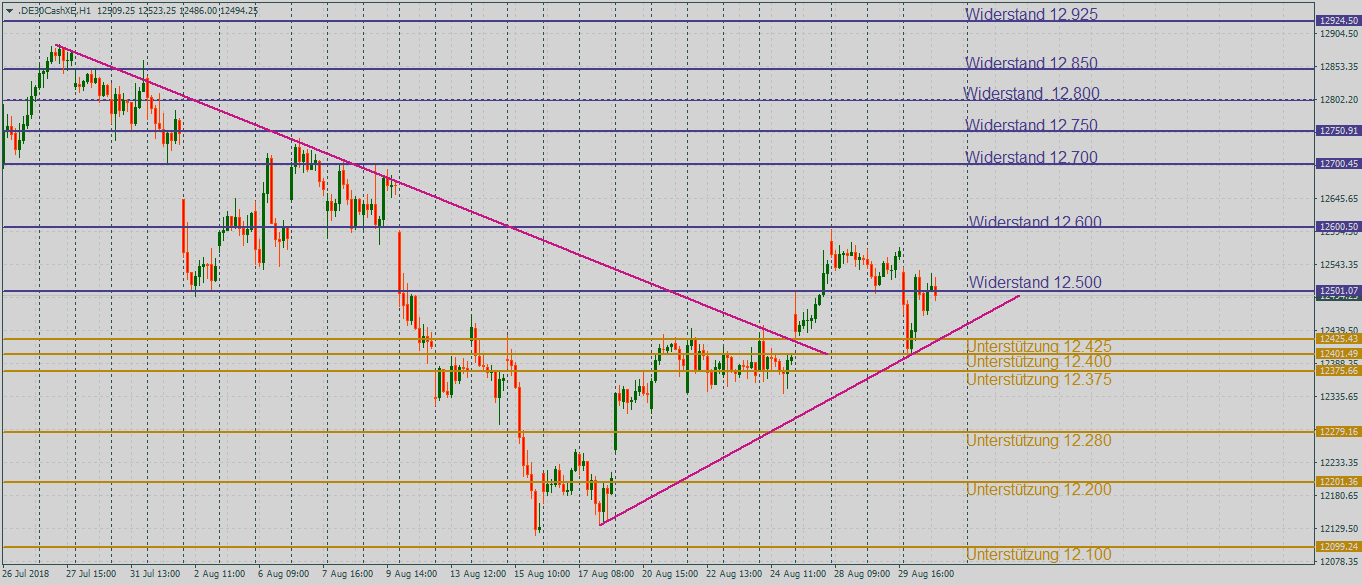Select the Unterstützung 12.425 label
This screenshot has width=1362, height=585.
(x=1039, y=346)
